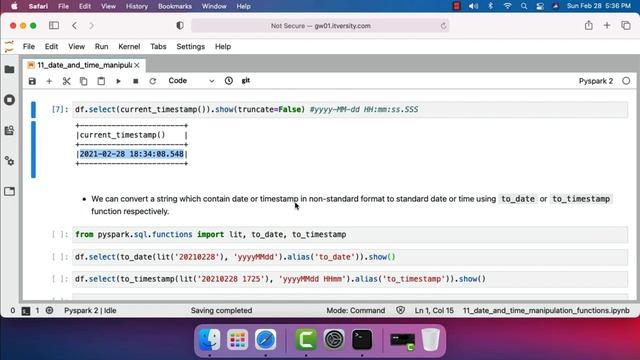Open Safari share icon
Screen dimensions: 640x360
[x=589, y=25]
